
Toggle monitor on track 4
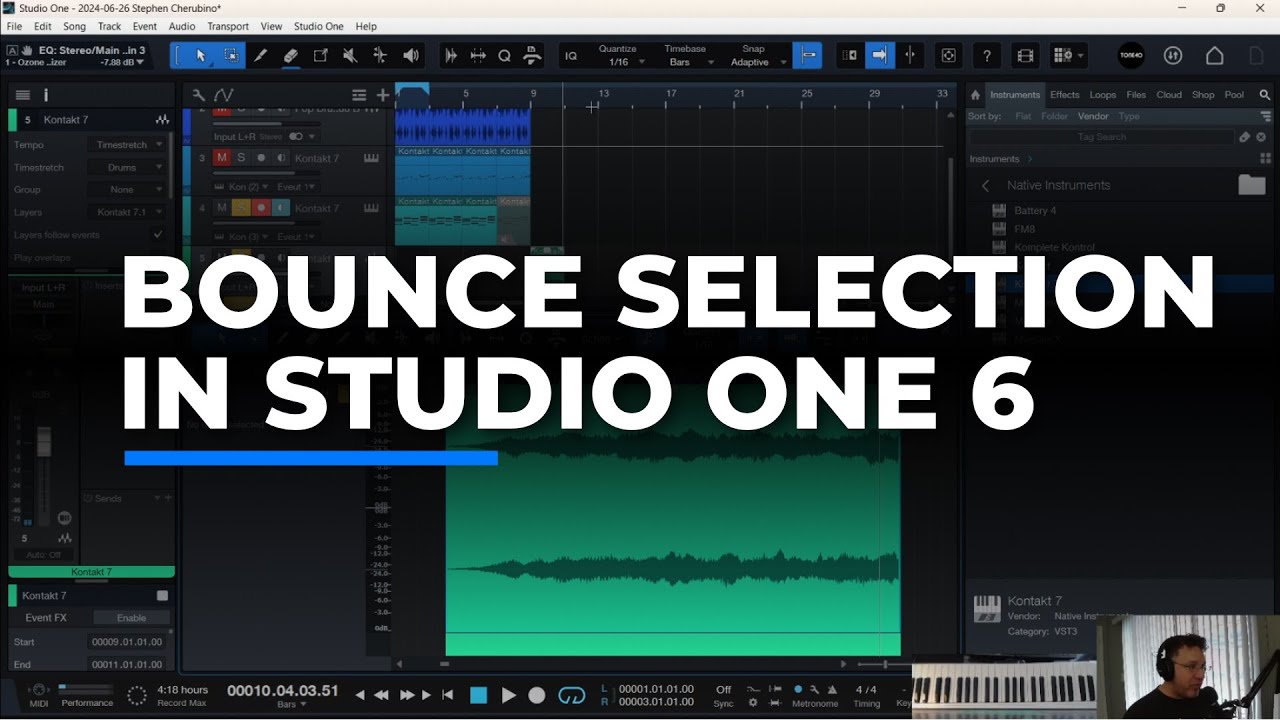point(281,208)
